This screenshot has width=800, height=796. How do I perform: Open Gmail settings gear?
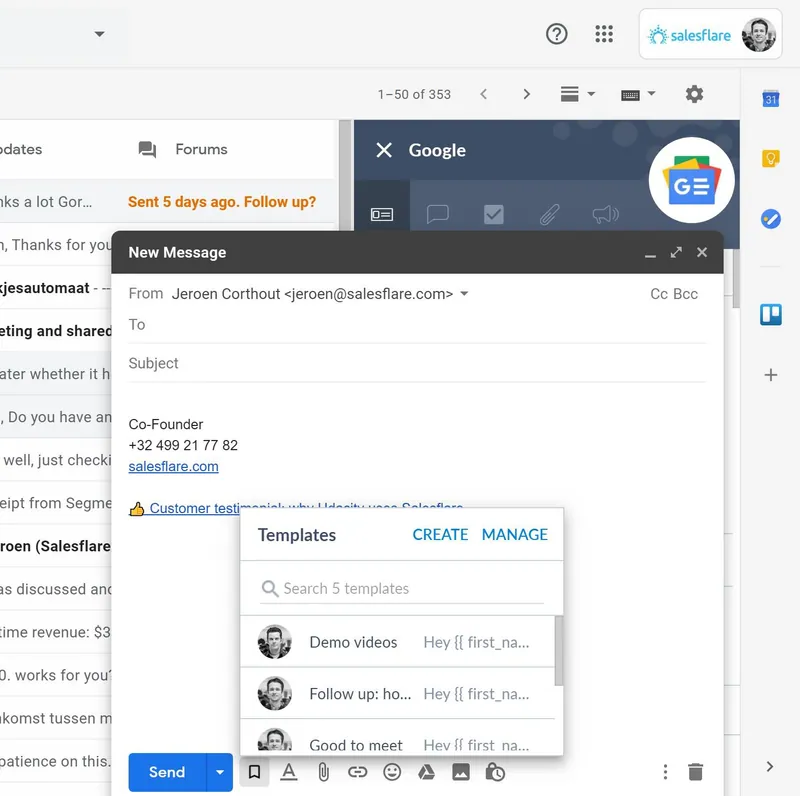[694, 94]
